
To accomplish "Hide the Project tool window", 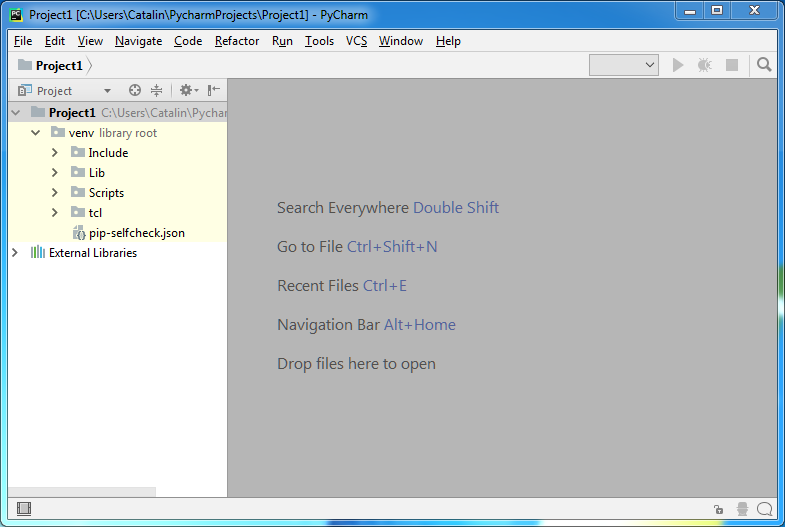I will tap(214, 90).
